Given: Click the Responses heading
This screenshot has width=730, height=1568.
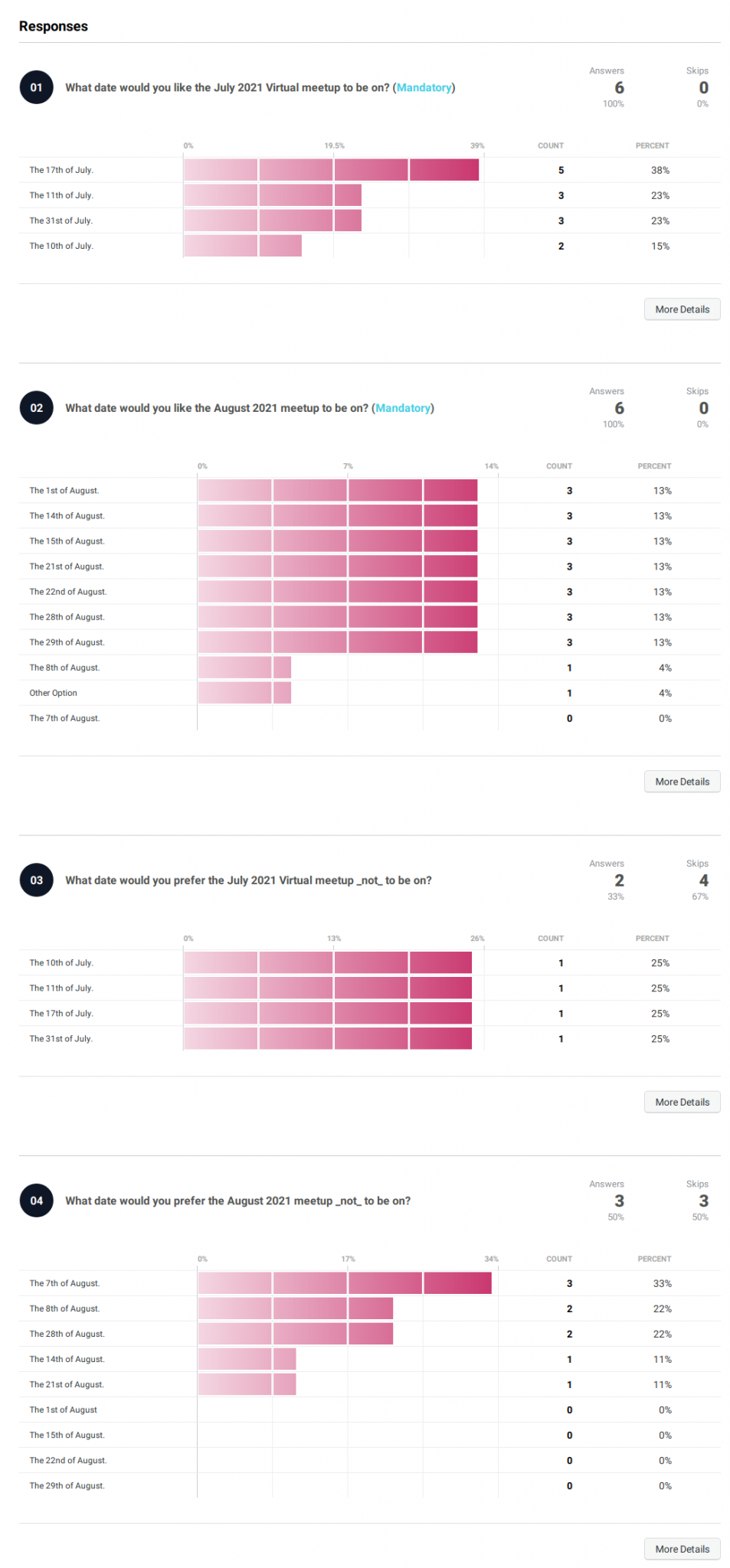Looking at the screenshot, I should tap(53, 26).
